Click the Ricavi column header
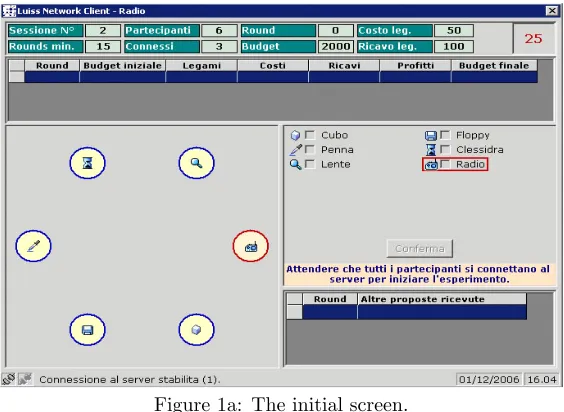The width and height of the screenshot is (564, 412). click(344, 65)
